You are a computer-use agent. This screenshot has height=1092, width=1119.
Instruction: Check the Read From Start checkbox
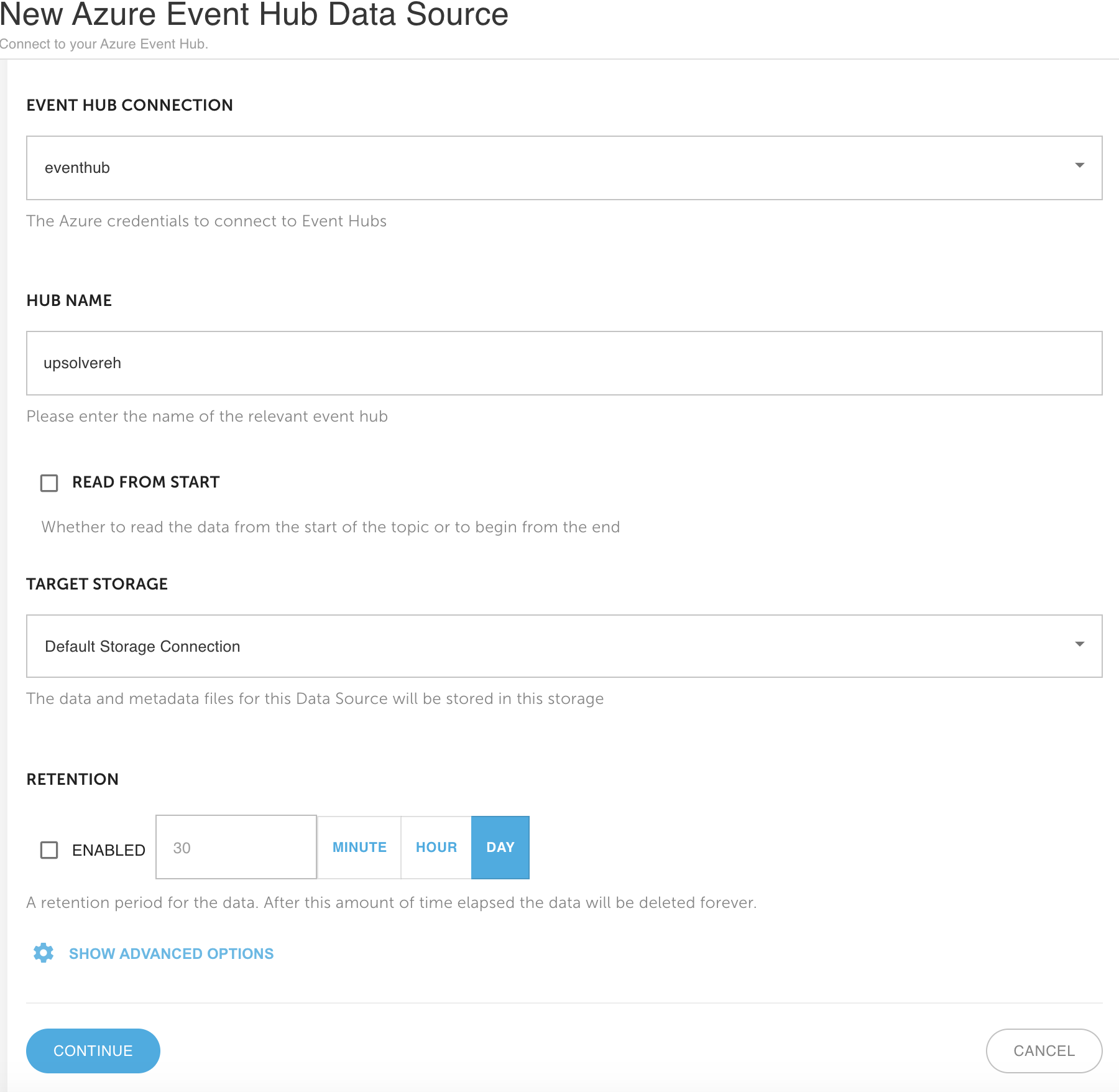[x=49, y=483]
